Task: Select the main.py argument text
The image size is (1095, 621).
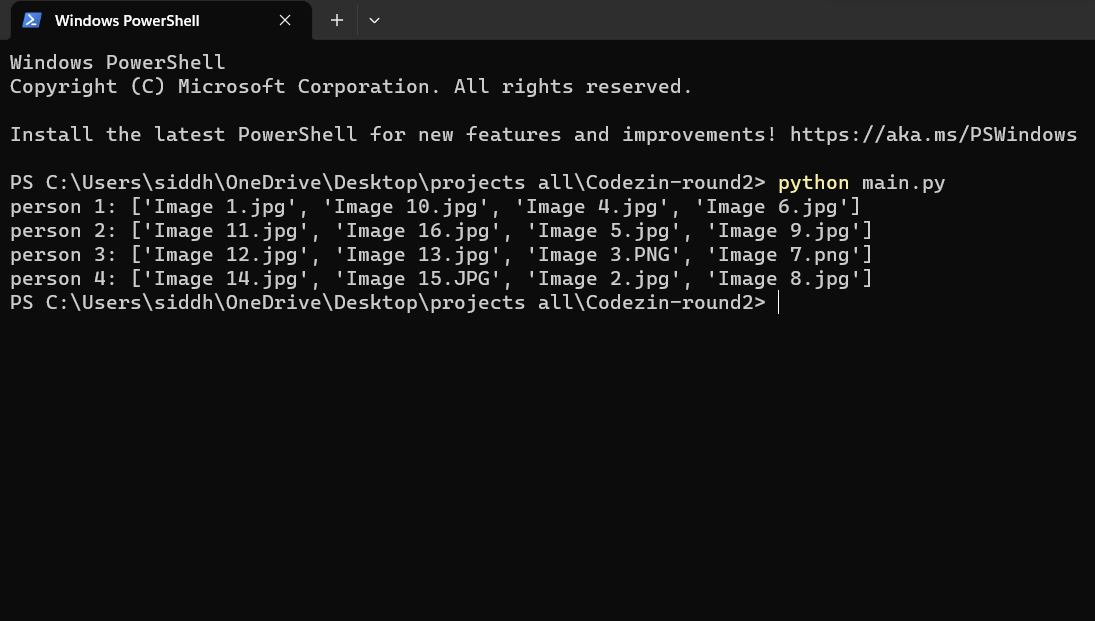Action: pyautogui.click(x=903, y=182)
